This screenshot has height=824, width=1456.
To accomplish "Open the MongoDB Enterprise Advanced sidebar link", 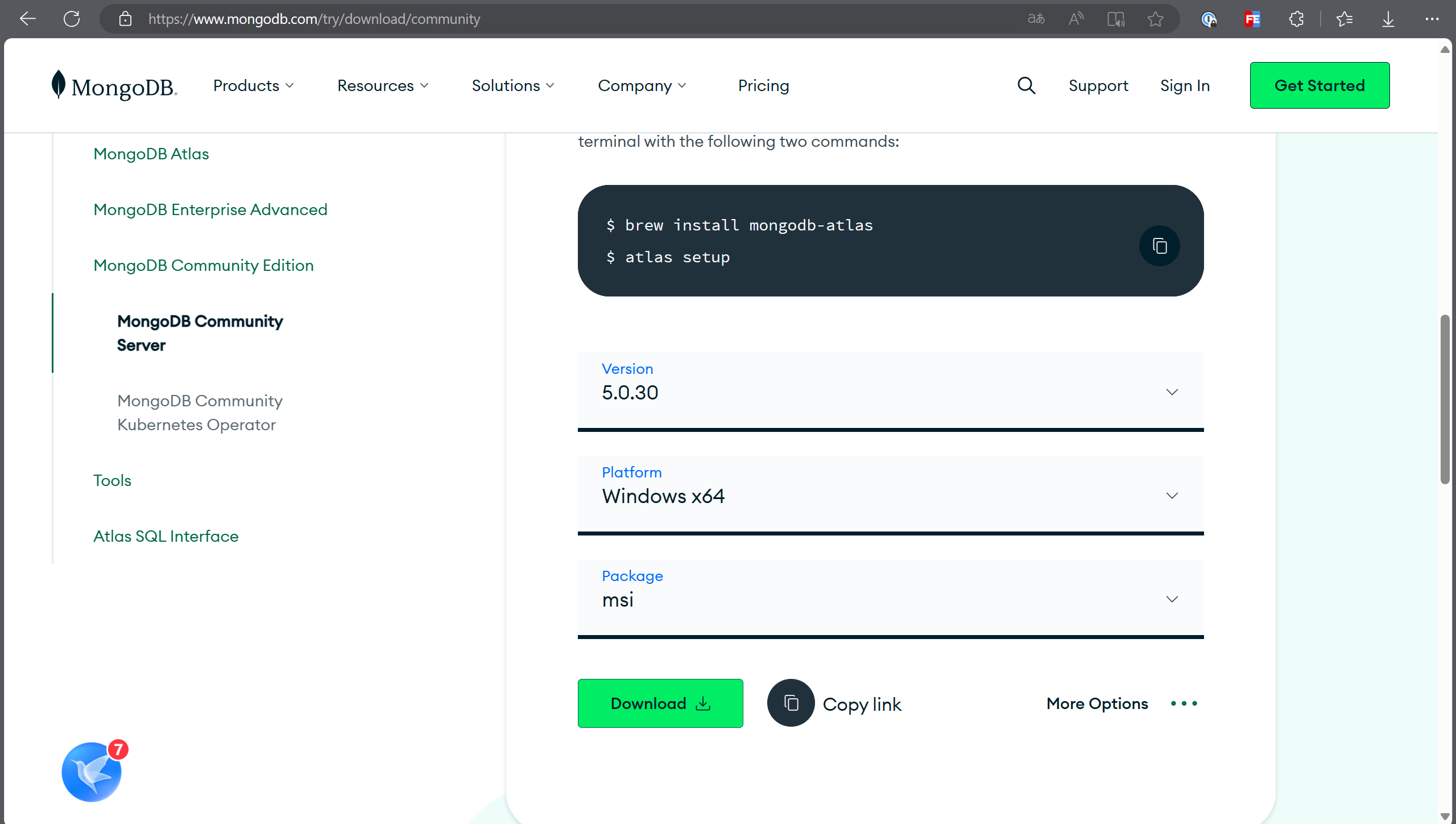I will coord(210,209).
